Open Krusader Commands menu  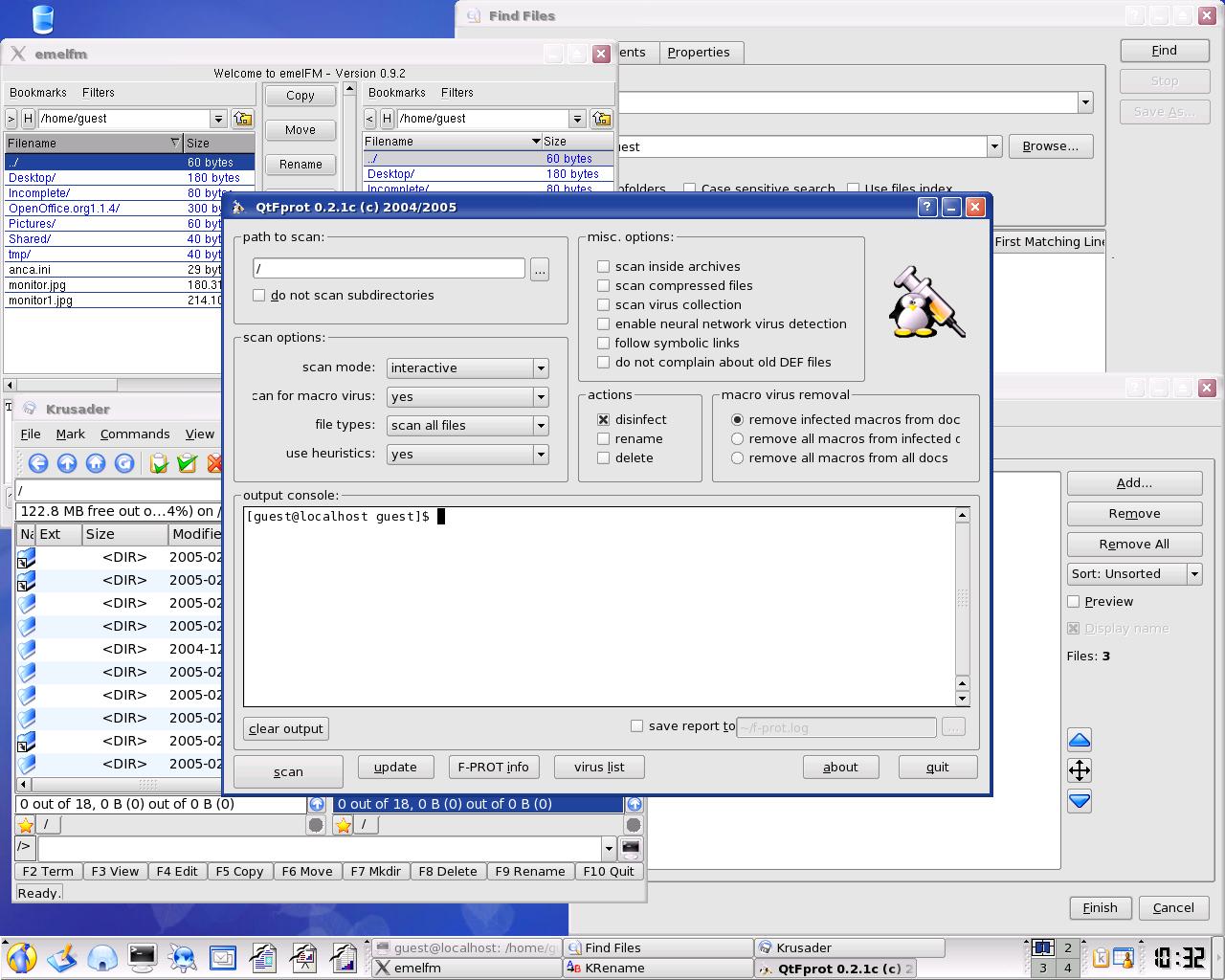pos(135,434)
